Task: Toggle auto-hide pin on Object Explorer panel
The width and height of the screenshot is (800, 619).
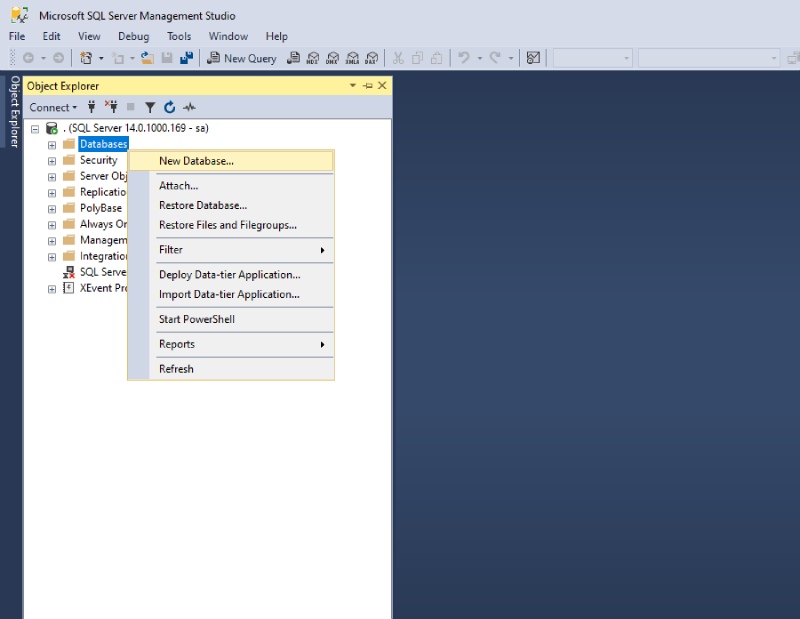Action: [367, 86]
